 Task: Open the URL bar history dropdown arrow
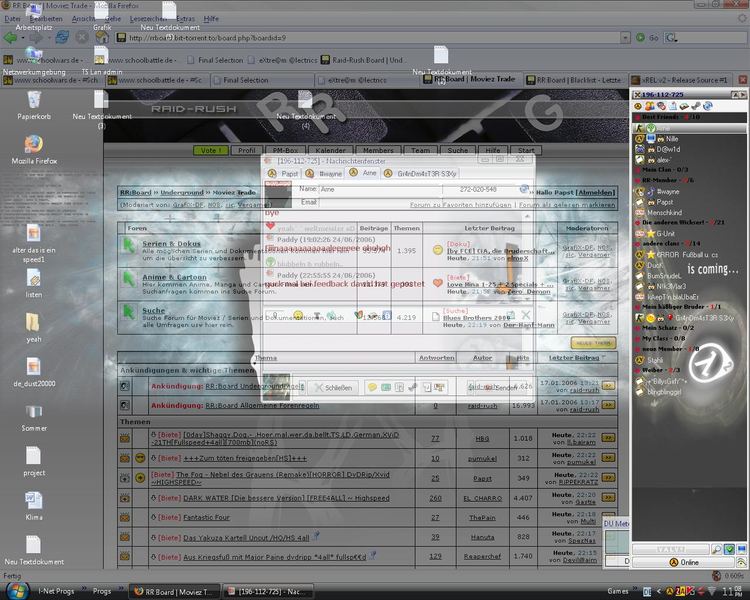tap(625, 37)
